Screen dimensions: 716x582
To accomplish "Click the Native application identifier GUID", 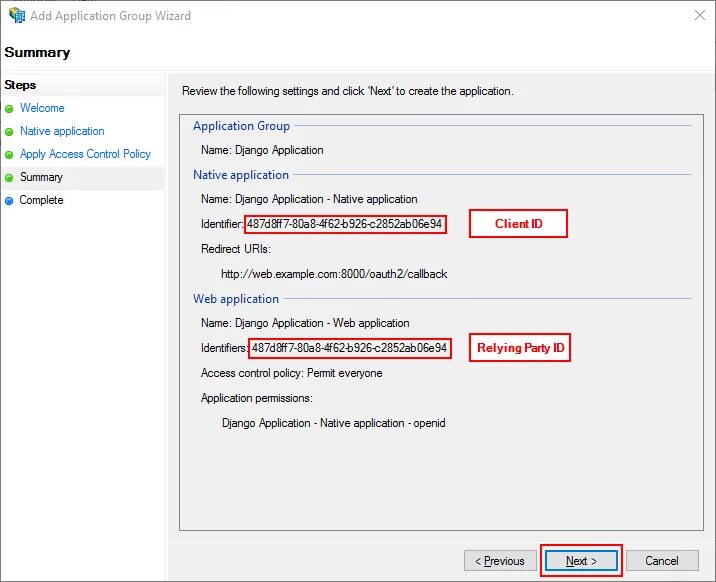I will 345,224.
